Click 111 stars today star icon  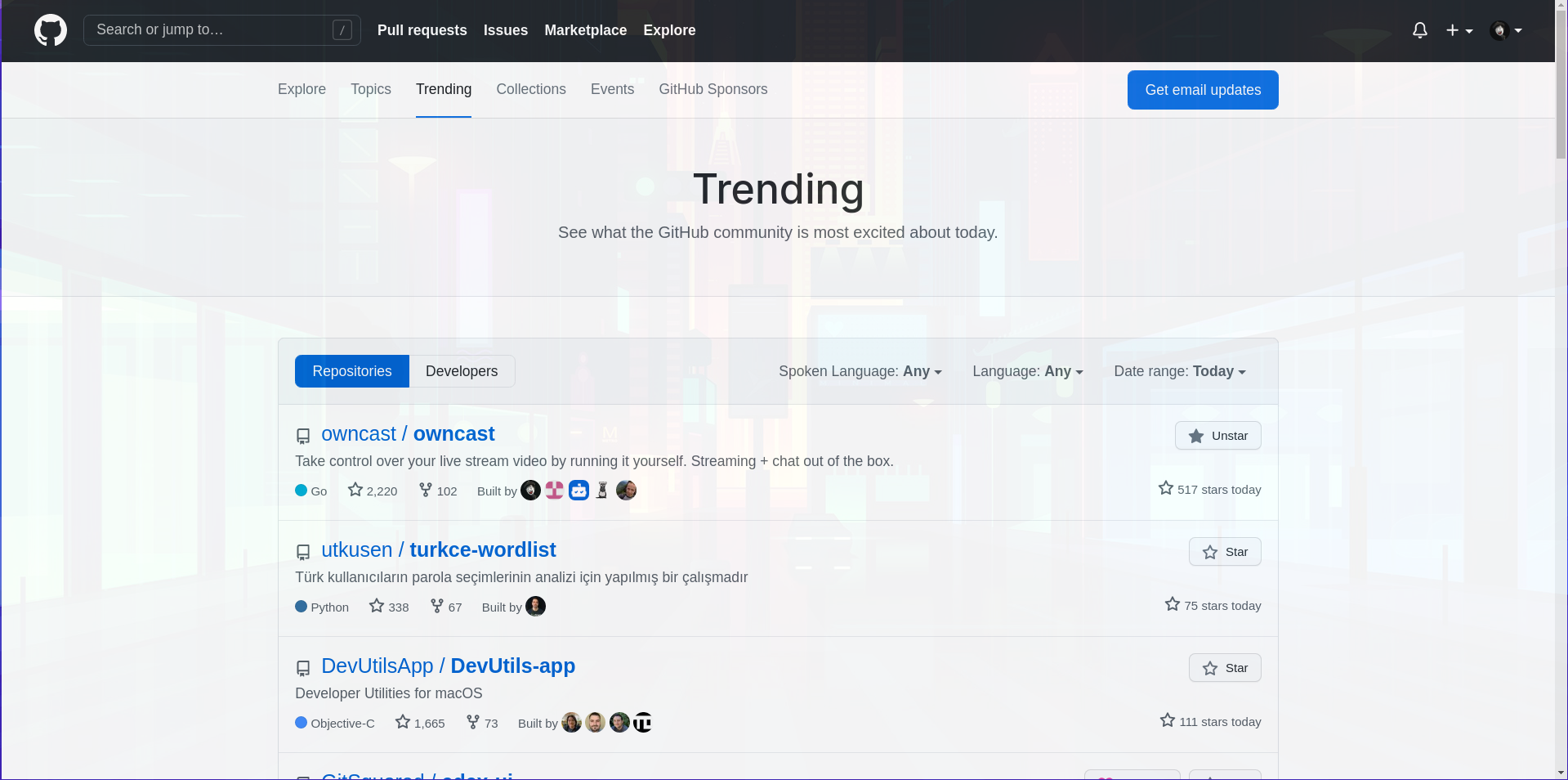(1168, 720)
